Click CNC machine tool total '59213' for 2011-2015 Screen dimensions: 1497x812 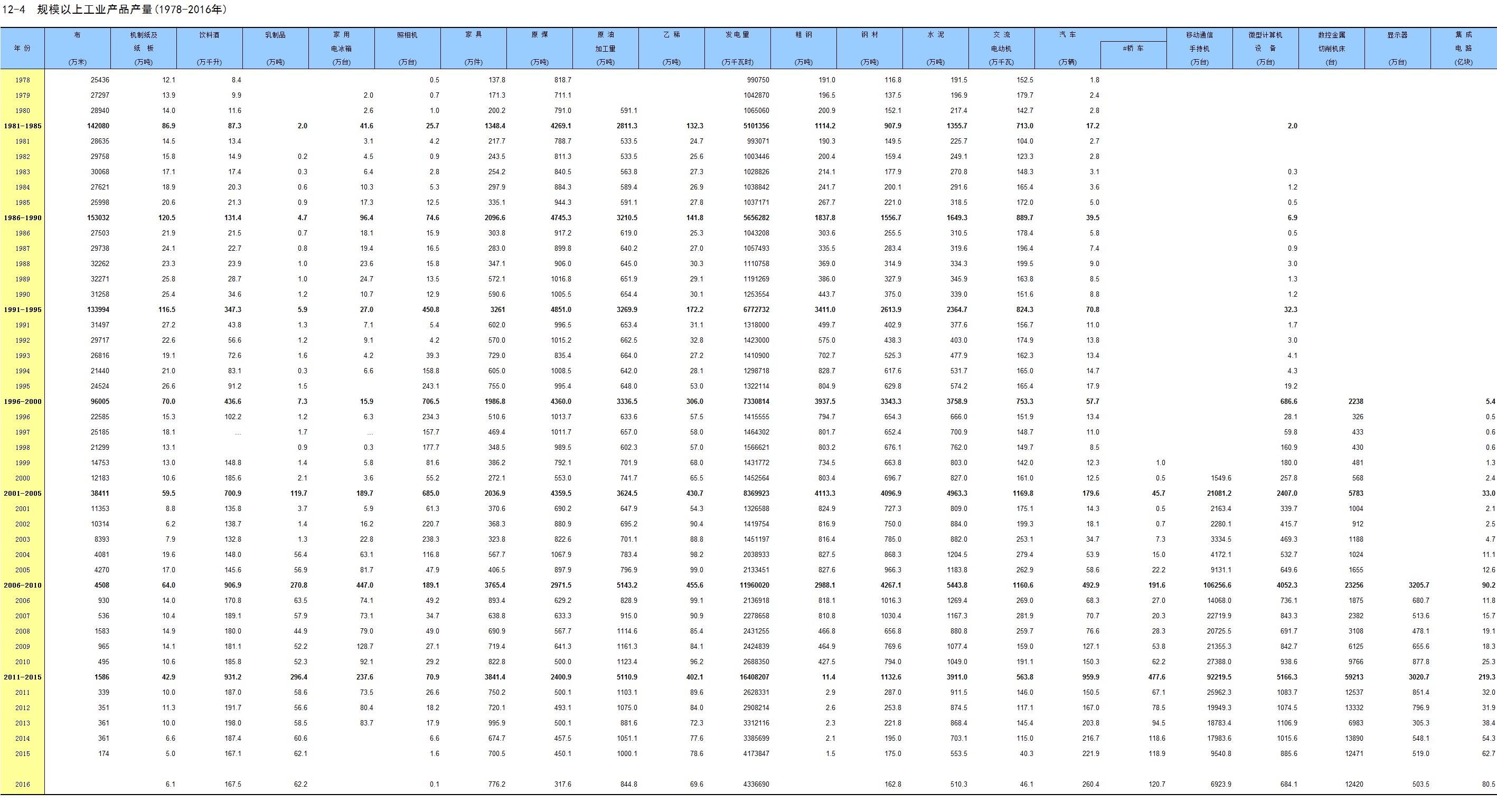(x=1353, y=677)
